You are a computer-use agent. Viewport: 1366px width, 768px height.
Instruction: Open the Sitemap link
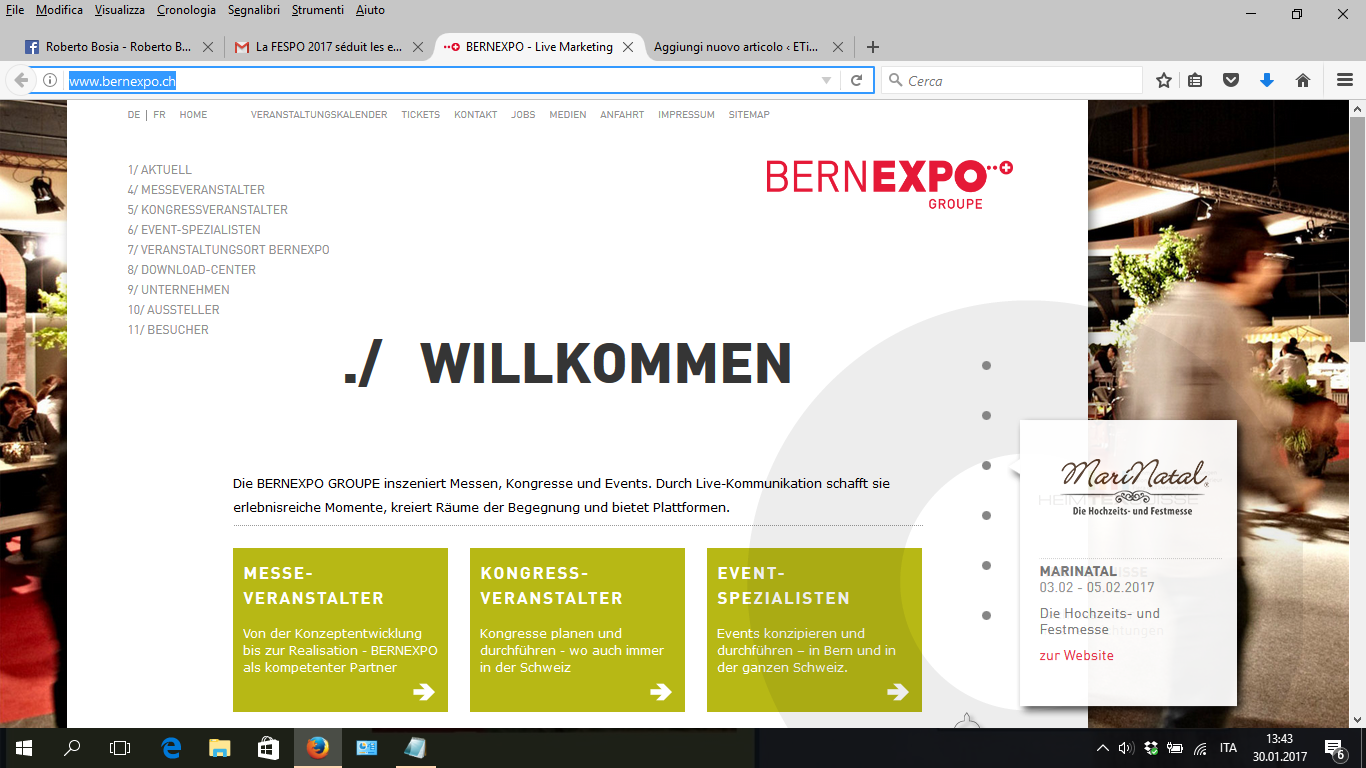click(749, 115)
